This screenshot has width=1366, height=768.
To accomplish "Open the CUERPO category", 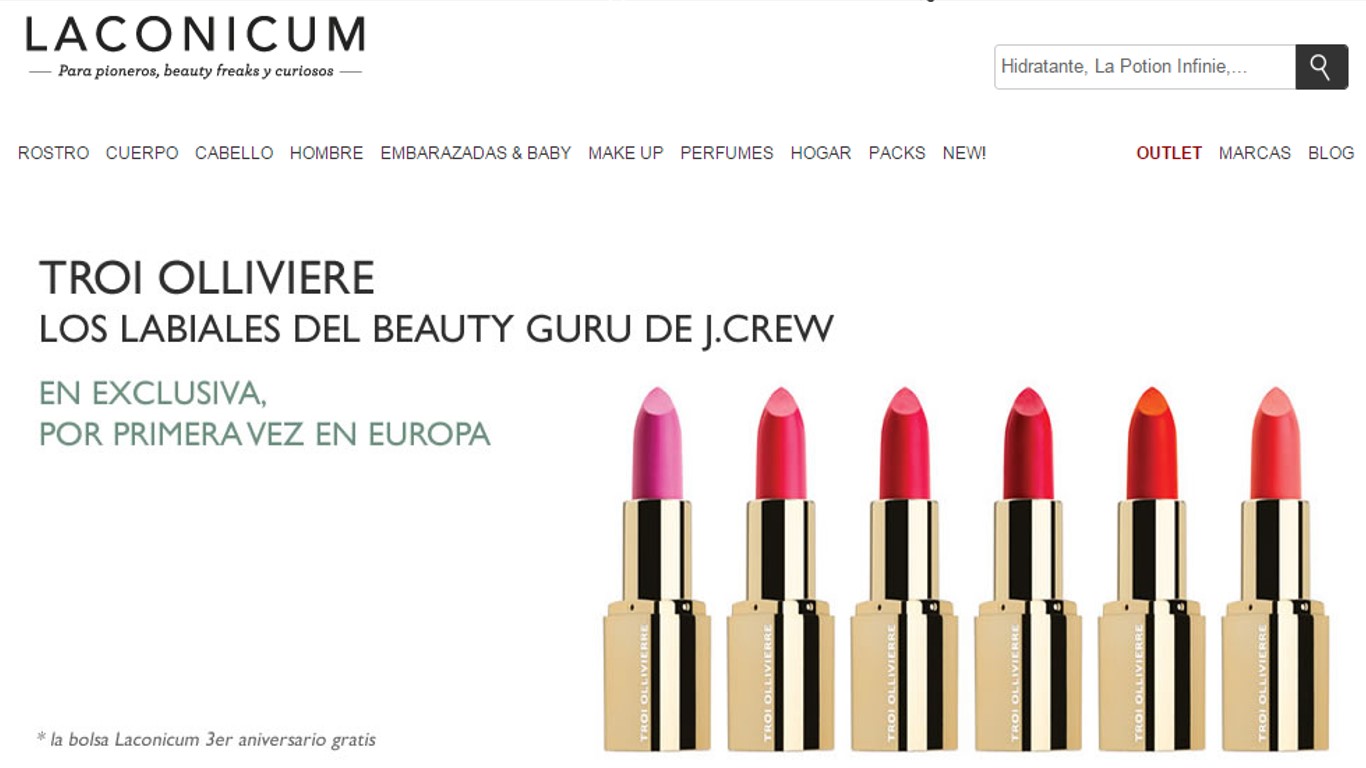I will [x=142, y=153].
